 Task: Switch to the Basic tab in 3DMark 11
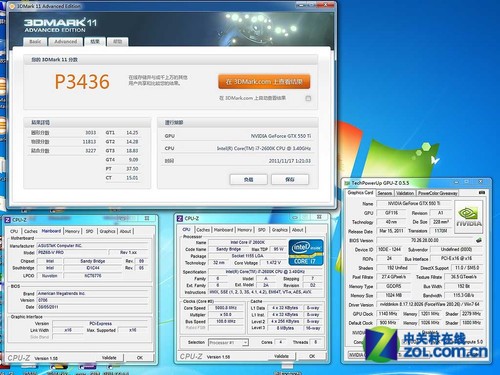35,42
